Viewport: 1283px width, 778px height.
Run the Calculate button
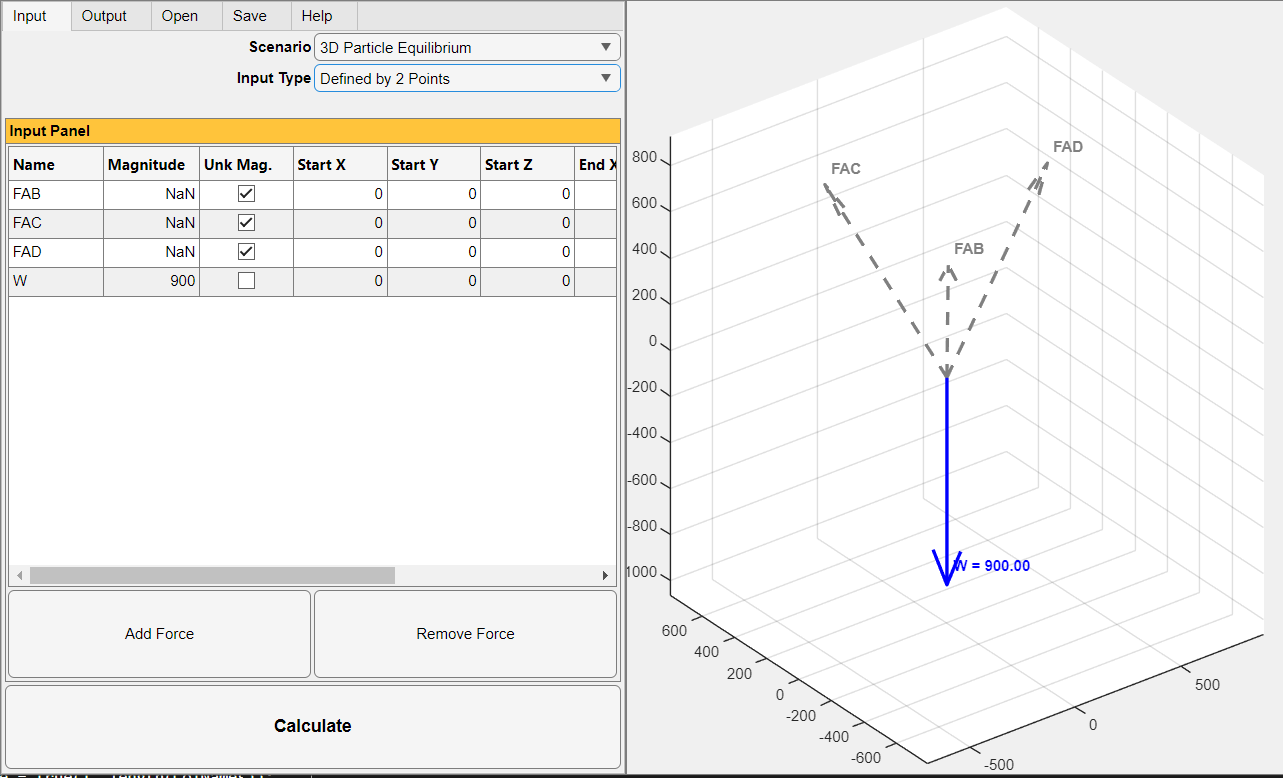pyautogui.click(x=313, y=726)
